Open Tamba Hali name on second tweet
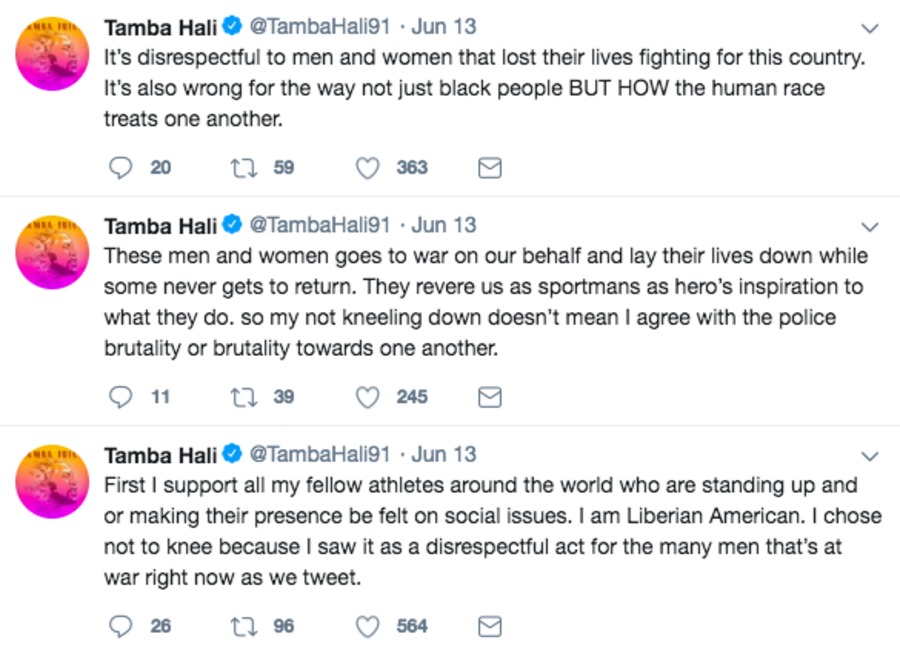This screenshot has height=651, width=900. (161, 226)
